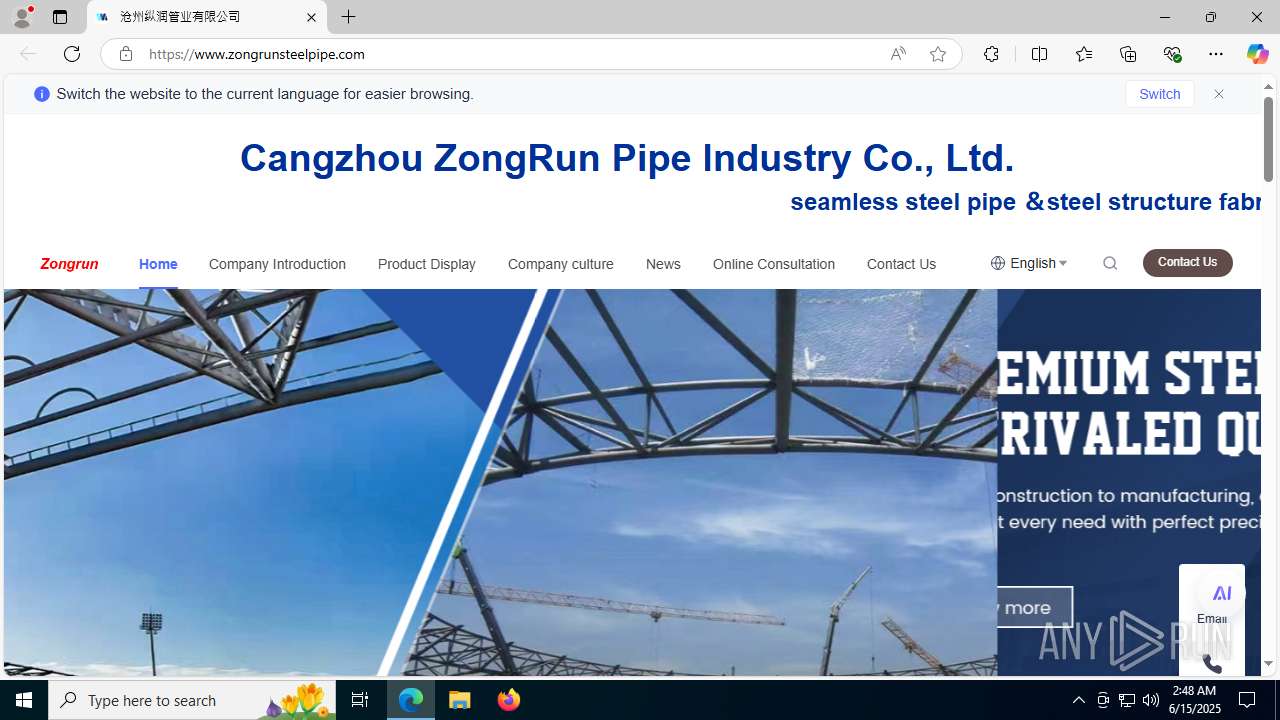Go to the Home menu item

(x=158, y=264)
